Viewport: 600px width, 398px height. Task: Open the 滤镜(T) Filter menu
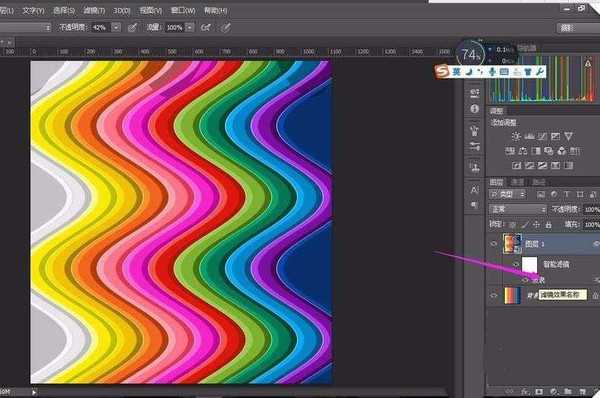(x=94, y=10)
